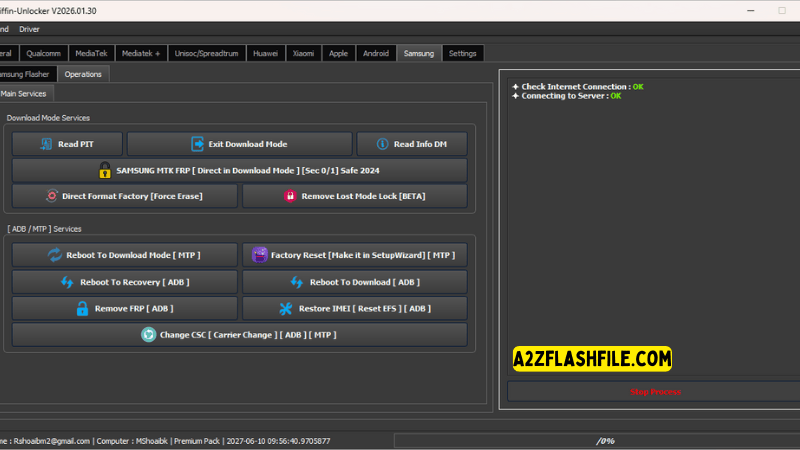Click the Direct Format Factory icon
This screenshot has width=800, height=450.
click(x=51, y=196)
